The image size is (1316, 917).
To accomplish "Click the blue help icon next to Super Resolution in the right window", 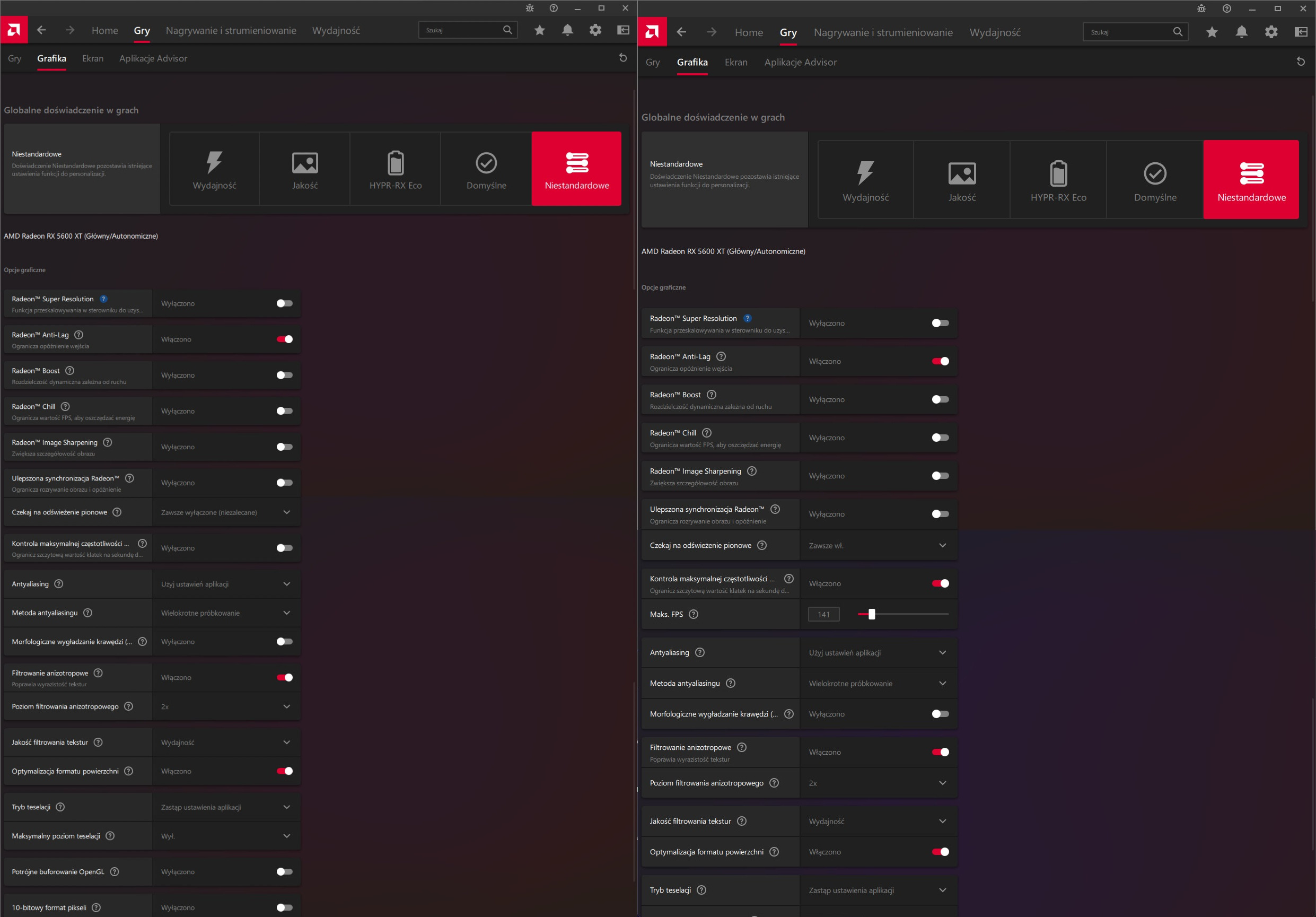I will pos(747,318).
